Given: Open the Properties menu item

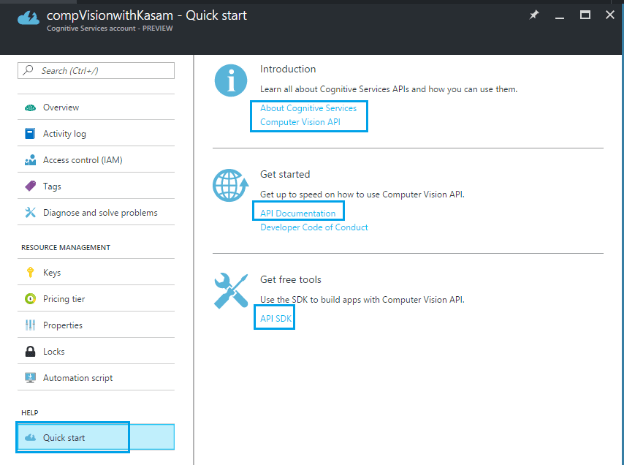Looking at the screenshot, I should coord(62,325).
